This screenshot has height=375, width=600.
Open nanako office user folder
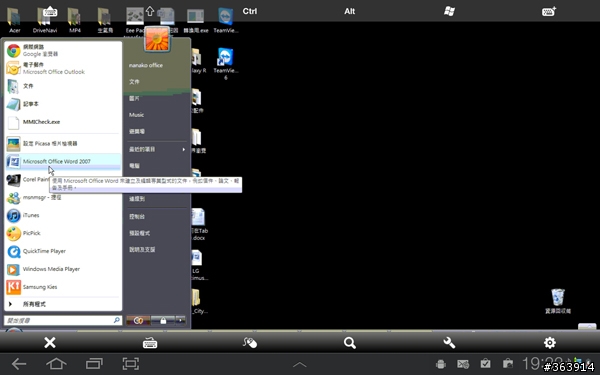click(146, 65)
